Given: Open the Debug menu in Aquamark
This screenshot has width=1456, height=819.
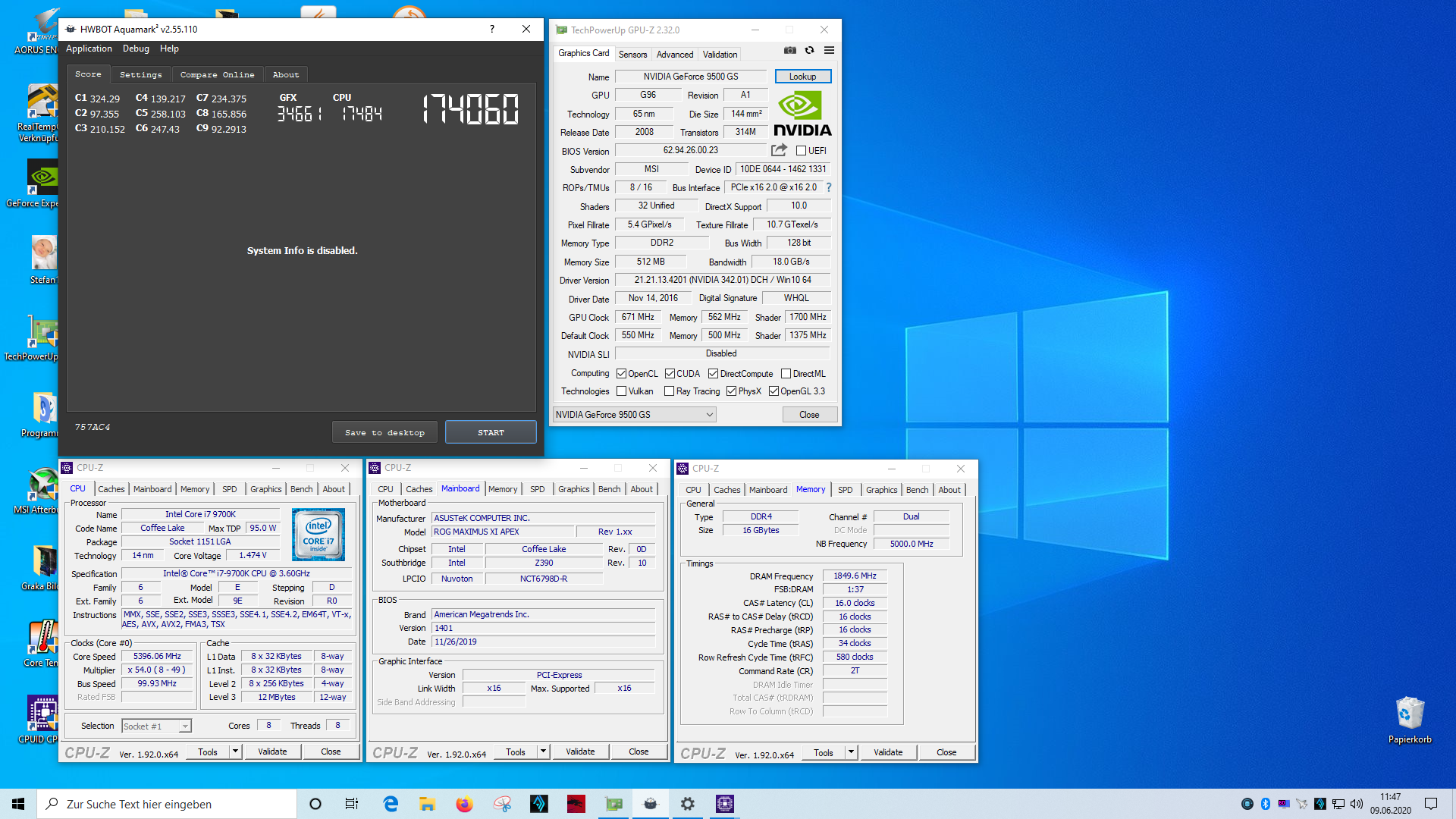Looking at the screenshot, I should (136, 49).
